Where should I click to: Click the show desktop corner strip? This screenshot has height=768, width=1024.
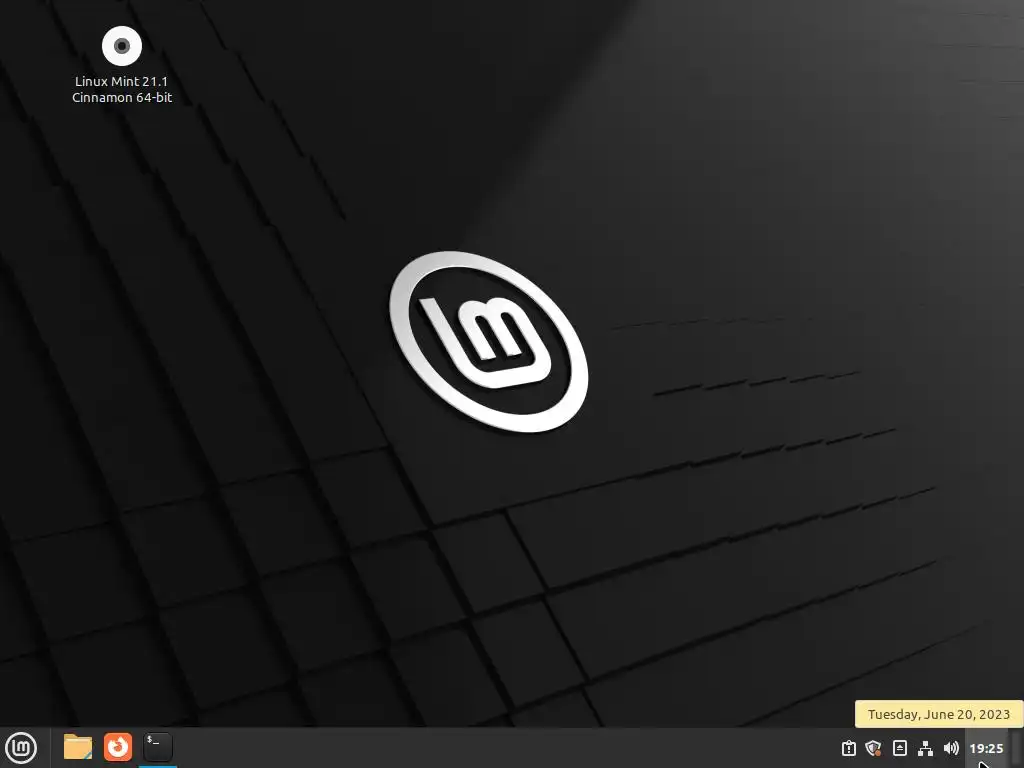point(1017,748)
